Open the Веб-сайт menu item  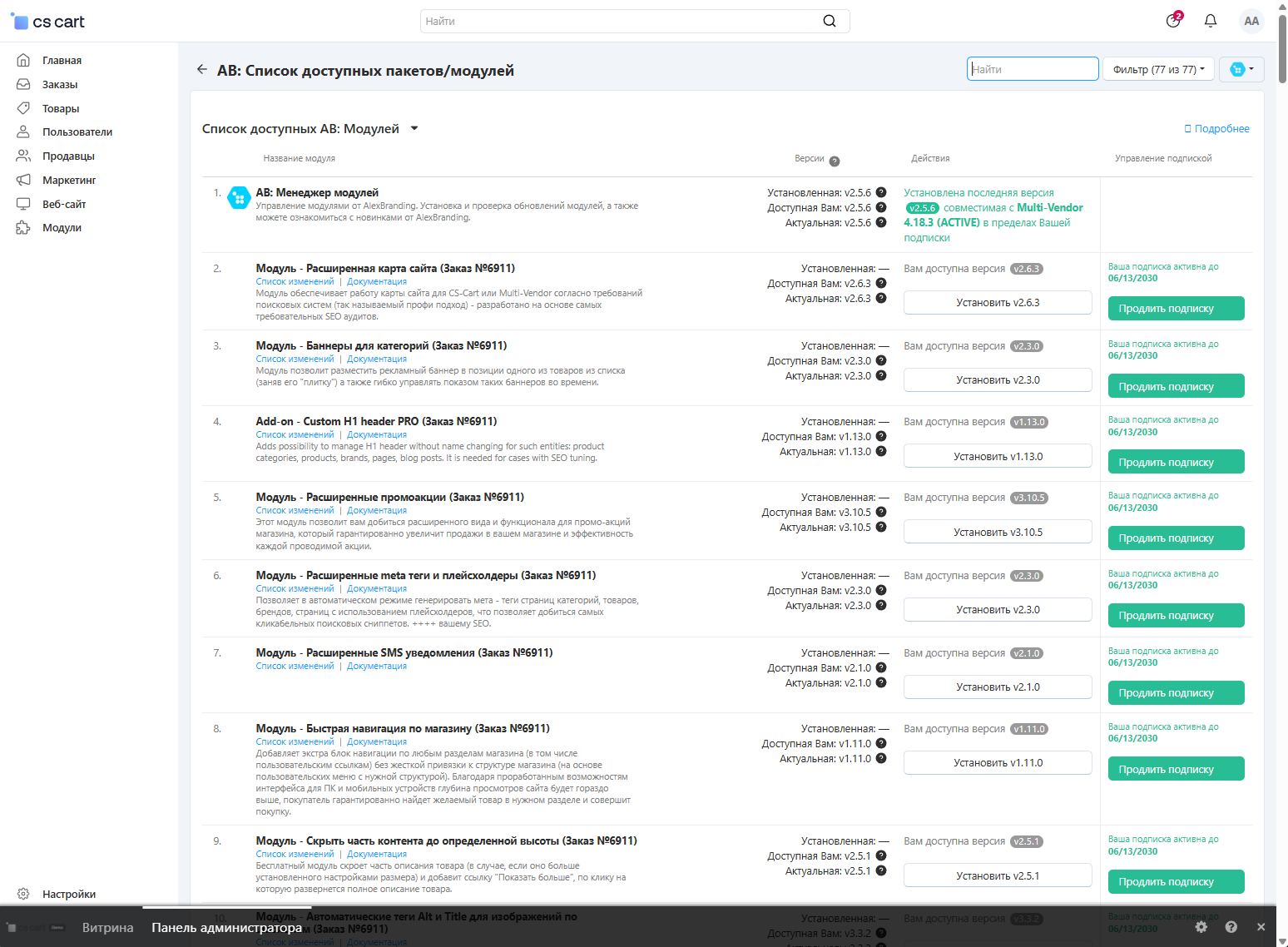(64, 204)
